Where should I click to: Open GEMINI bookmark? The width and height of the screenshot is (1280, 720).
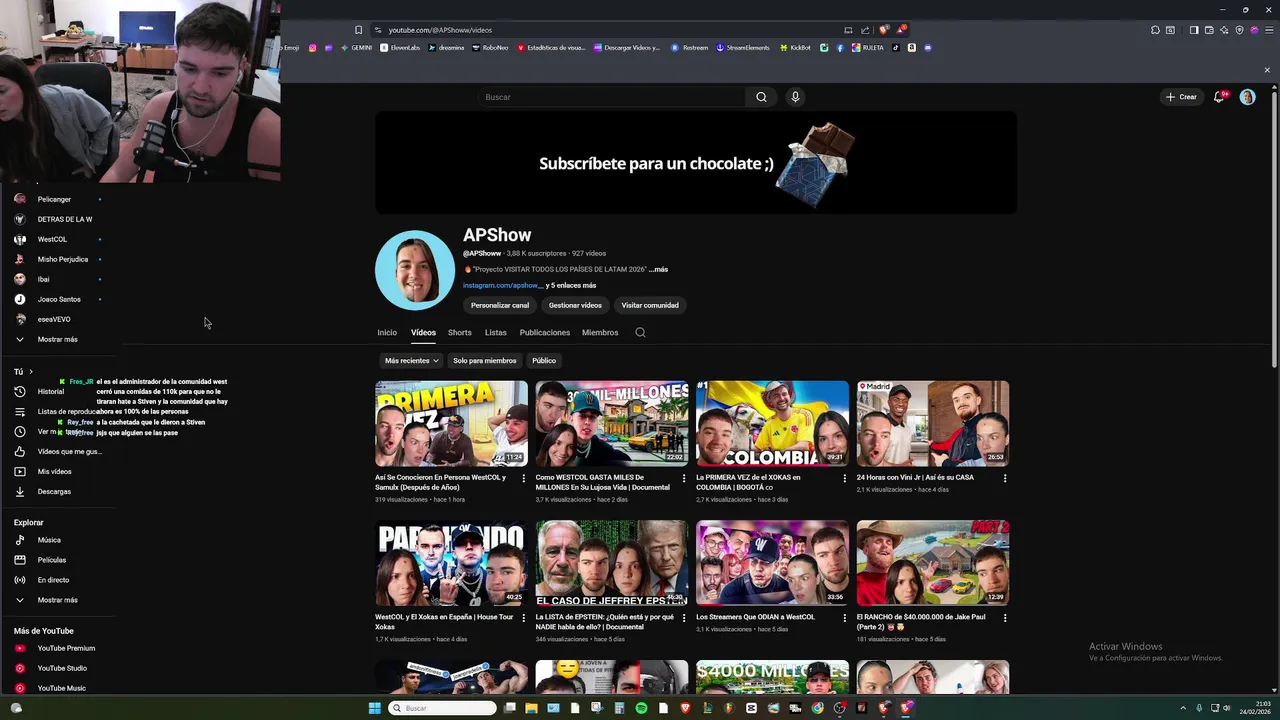click(x=356, y=48)
